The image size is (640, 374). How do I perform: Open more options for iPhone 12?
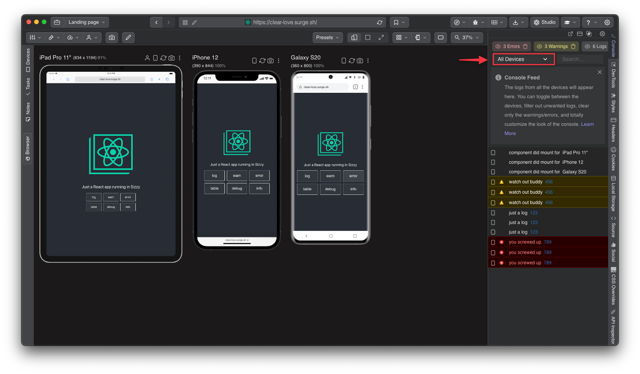click(278, 60)
